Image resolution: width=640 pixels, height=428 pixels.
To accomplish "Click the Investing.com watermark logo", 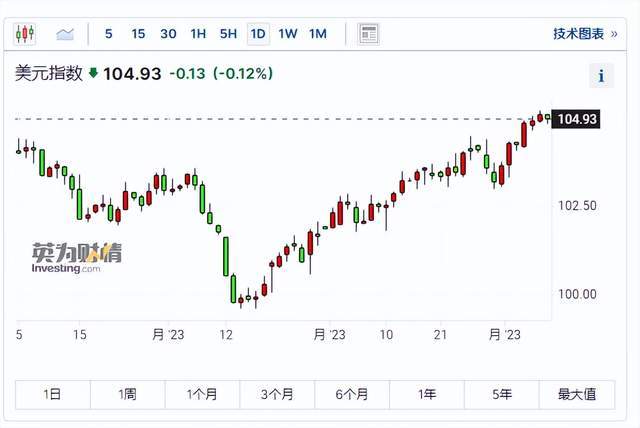I will (77, 259).
